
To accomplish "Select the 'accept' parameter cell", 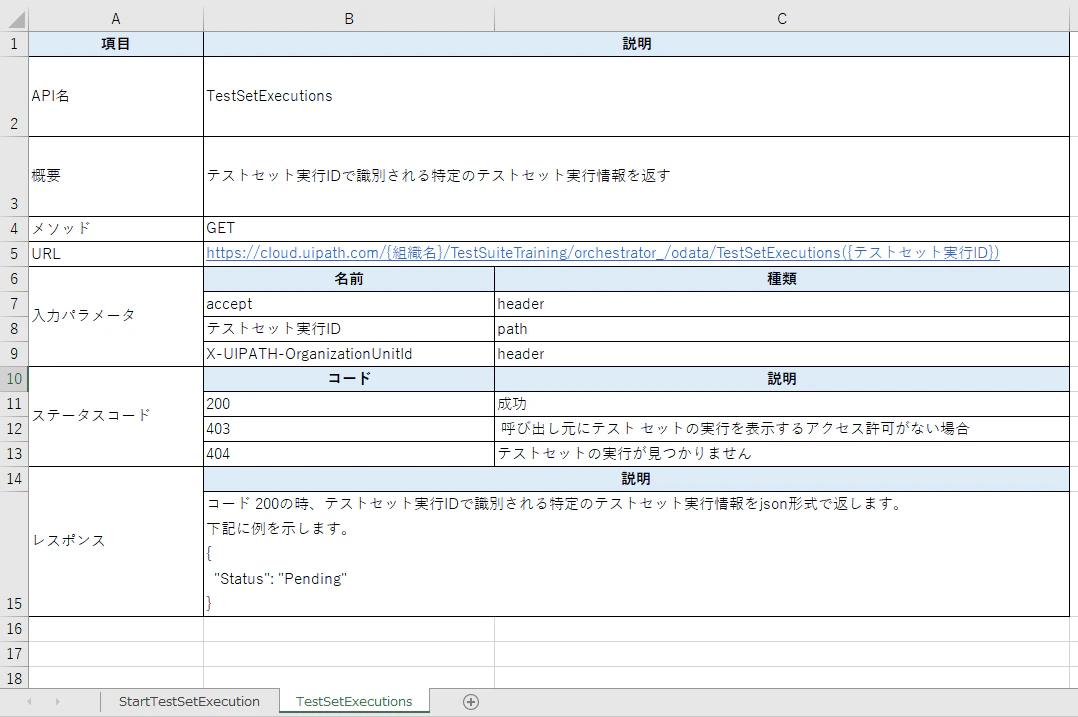I will coord(349,304).
